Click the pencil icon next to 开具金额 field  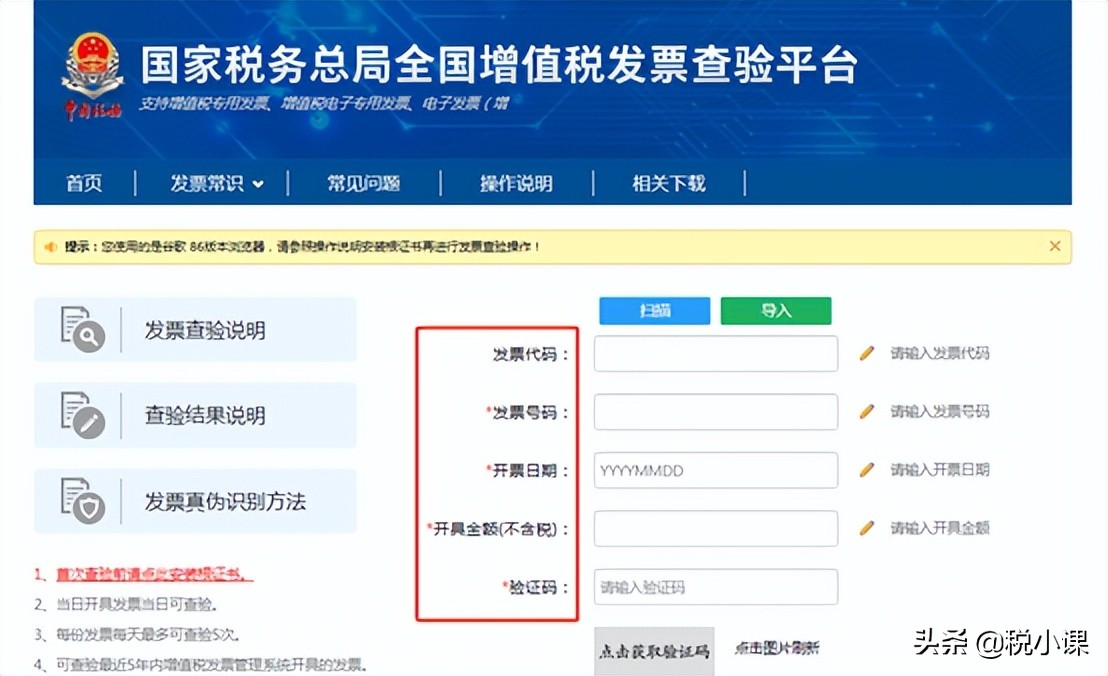(865, 528)
